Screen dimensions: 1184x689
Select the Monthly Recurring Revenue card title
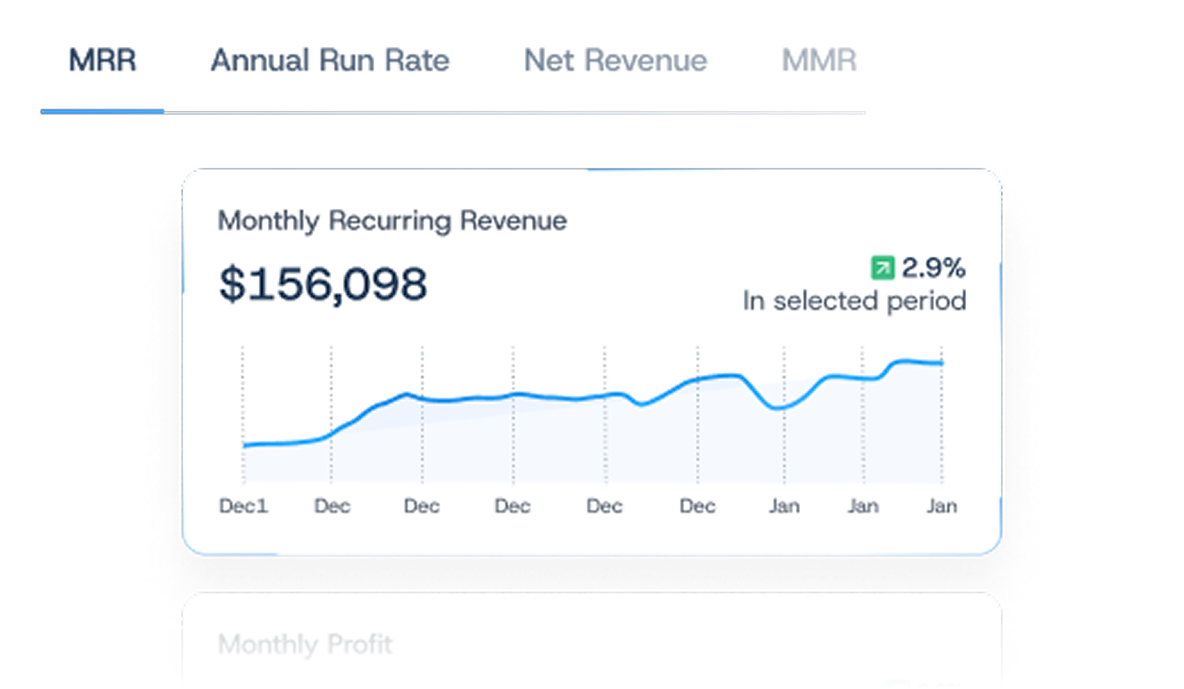[392, 221]
